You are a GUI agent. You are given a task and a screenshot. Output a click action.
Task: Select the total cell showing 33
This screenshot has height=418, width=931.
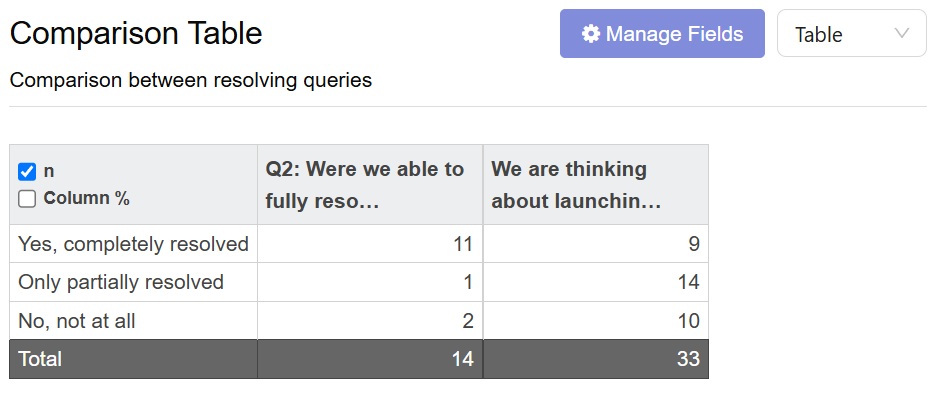tap(596, 359)
